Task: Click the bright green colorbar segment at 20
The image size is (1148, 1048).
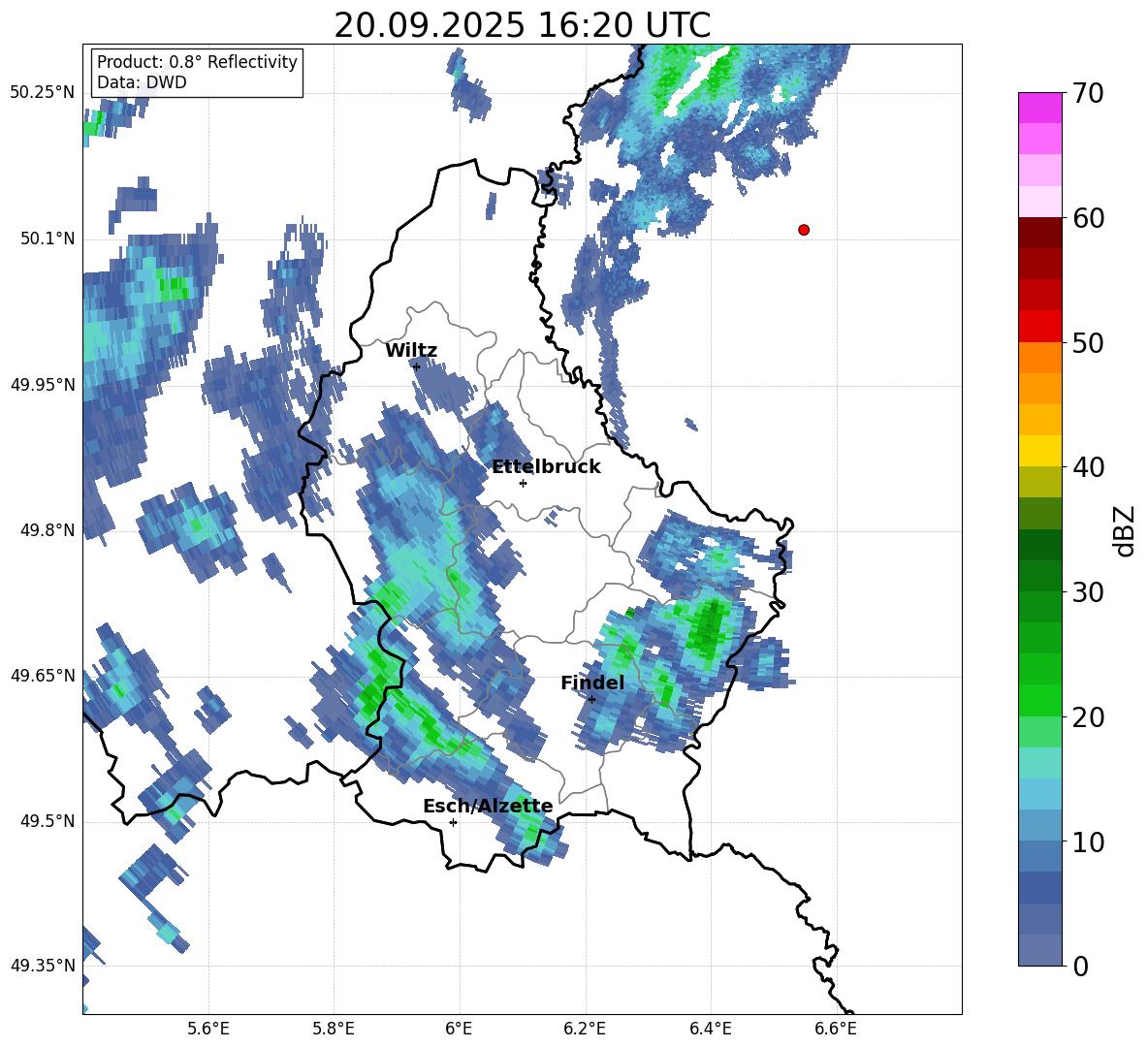Action: 1039,700
